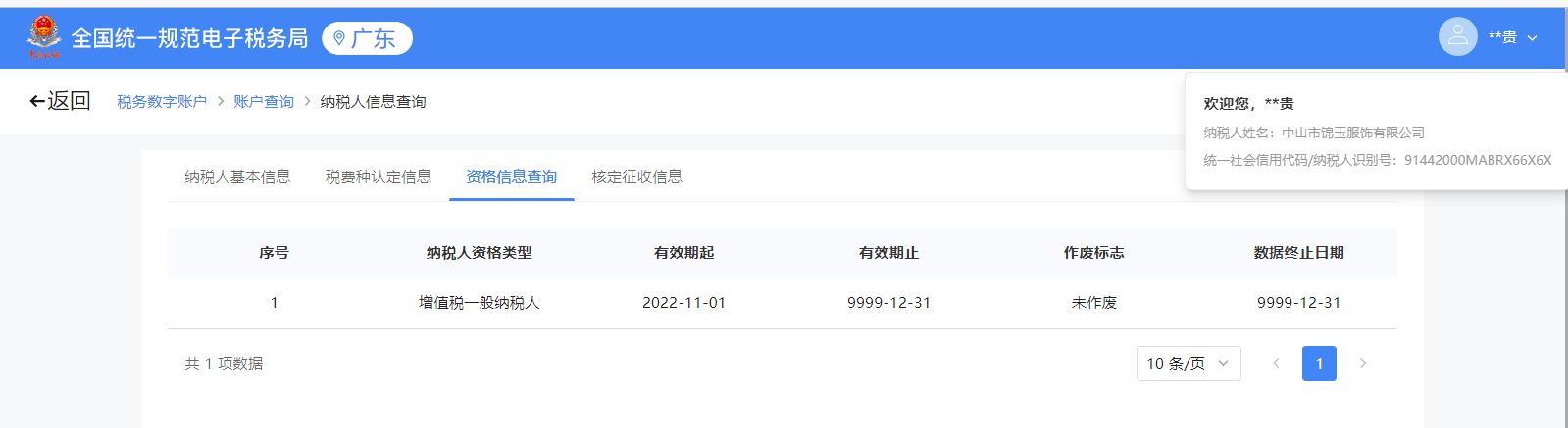Open the 核定征收信息 tab
This screenshot has width=1568, height=428.
point(636,177)
